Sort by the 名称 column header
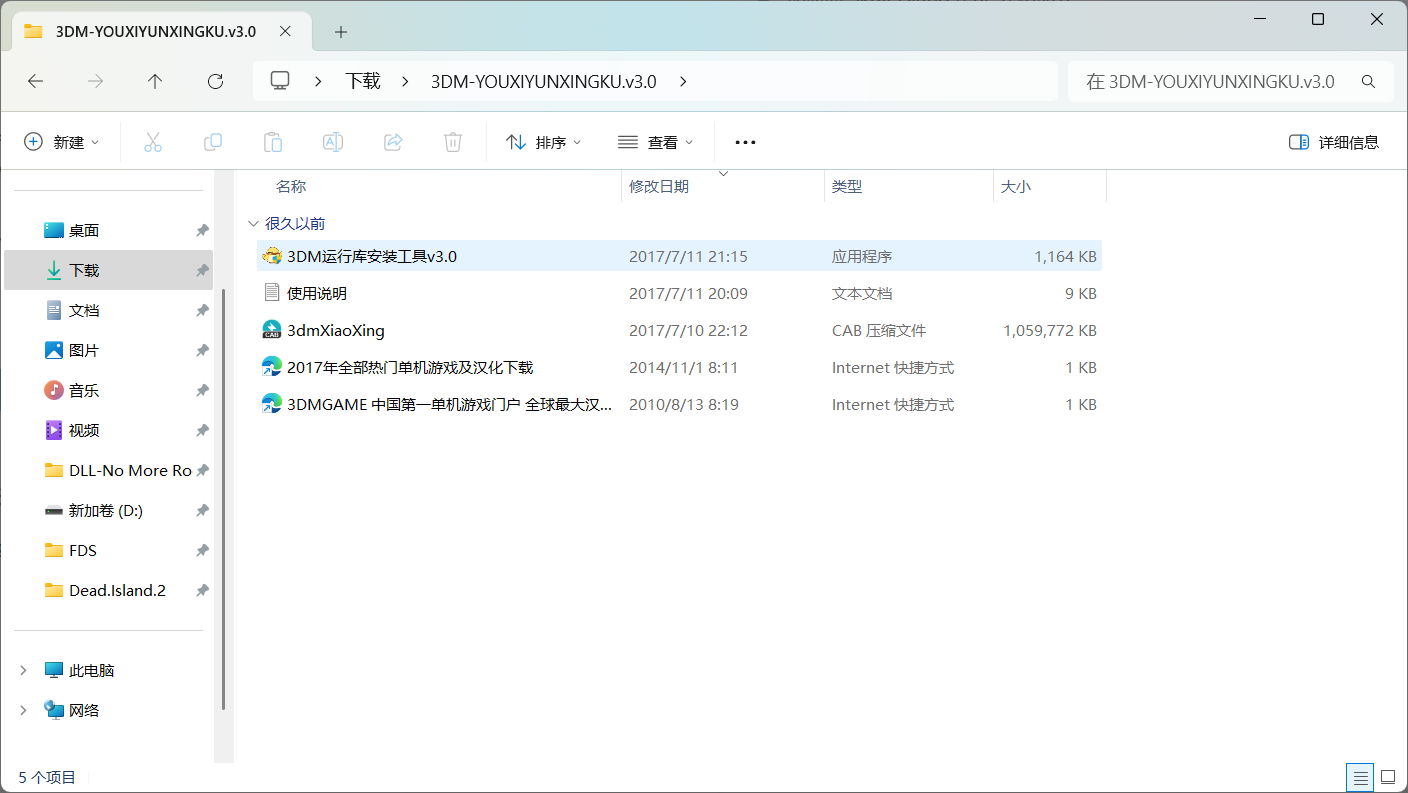The width and height of the screenshot is (1408, 793). point(291,186)
